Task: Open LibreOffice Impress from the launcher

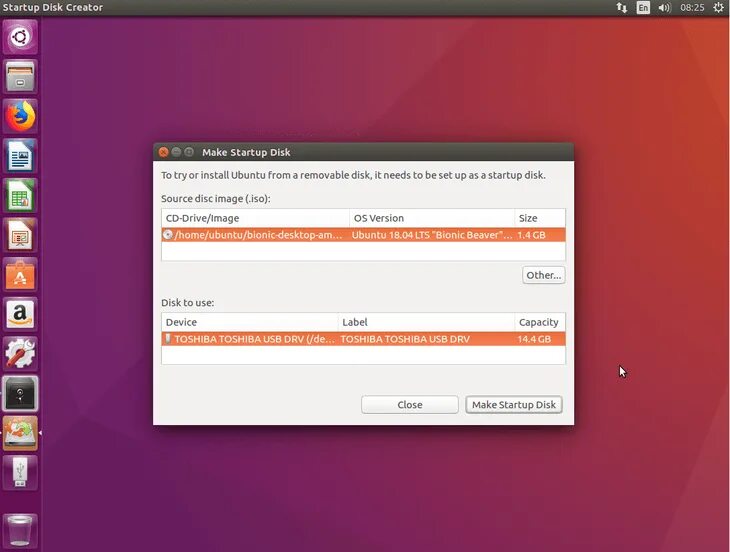Action: (20, 235)
